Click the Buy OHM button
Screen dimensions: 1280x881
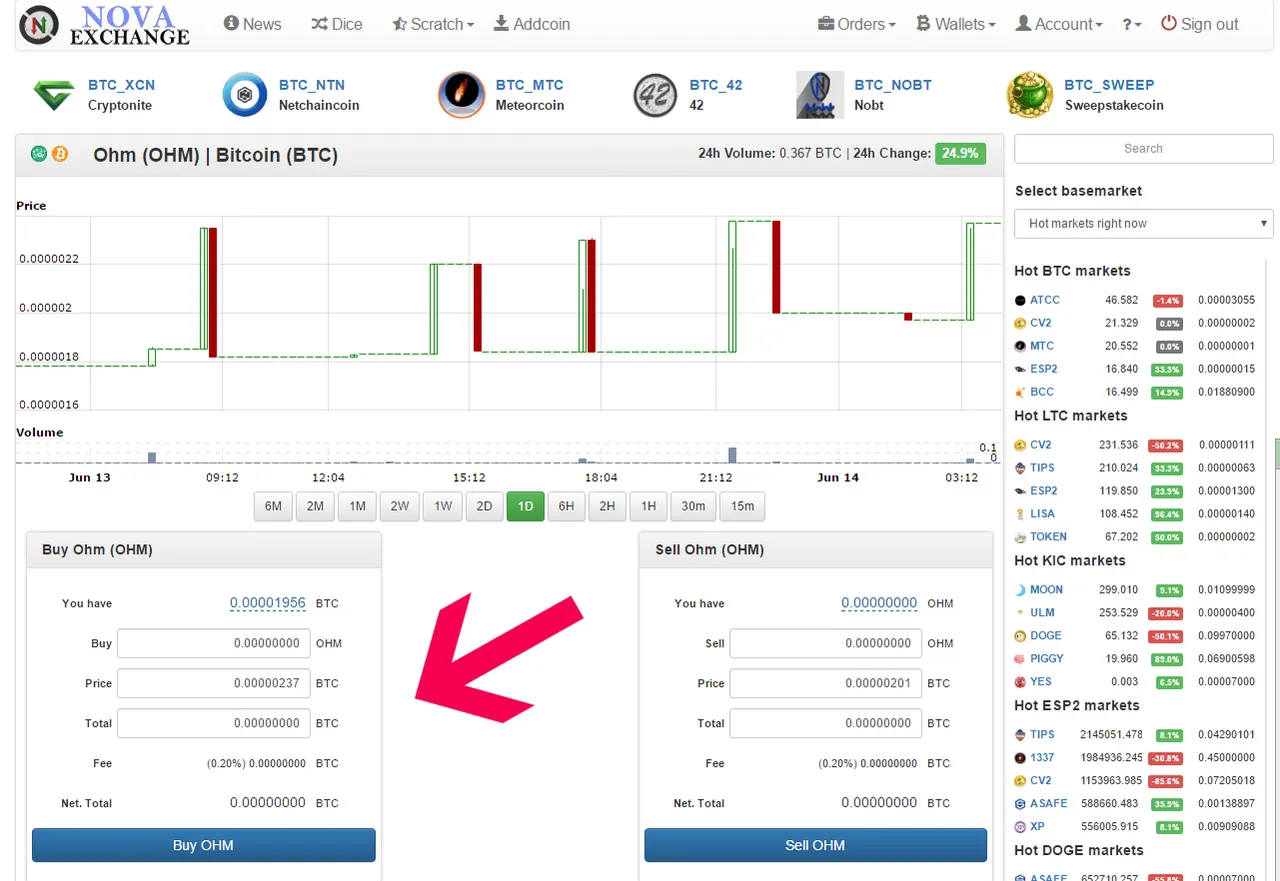[x=204, y=845]
